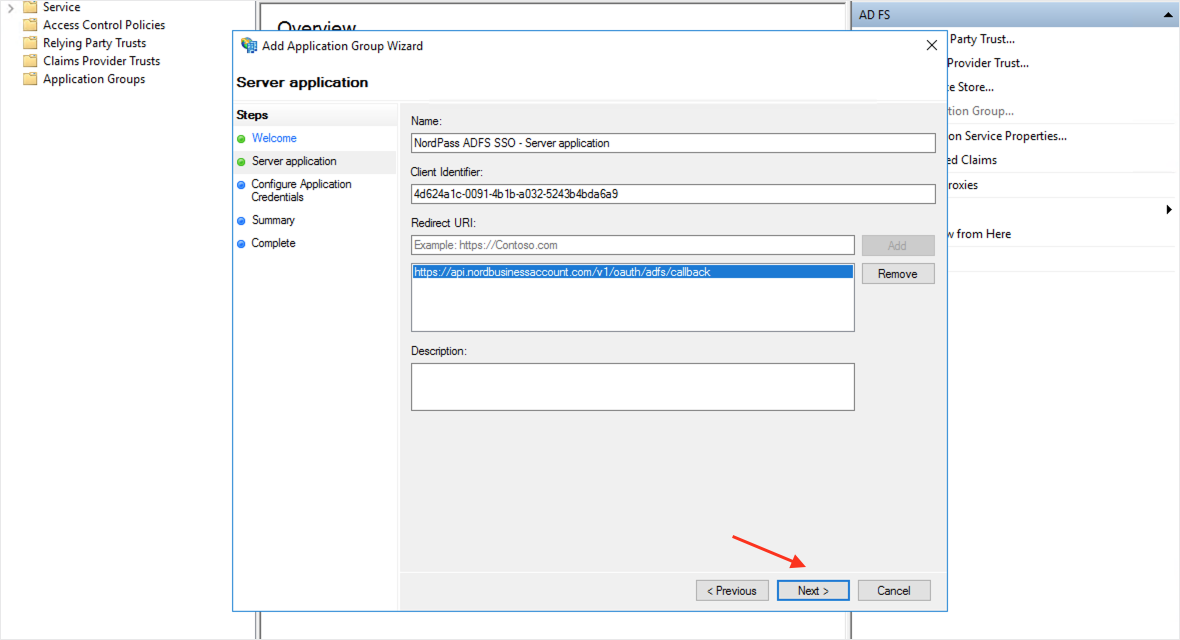1180x640 pixels.
Task: Open Claims Provider Trusts in the tree
Action: [102, 61]
